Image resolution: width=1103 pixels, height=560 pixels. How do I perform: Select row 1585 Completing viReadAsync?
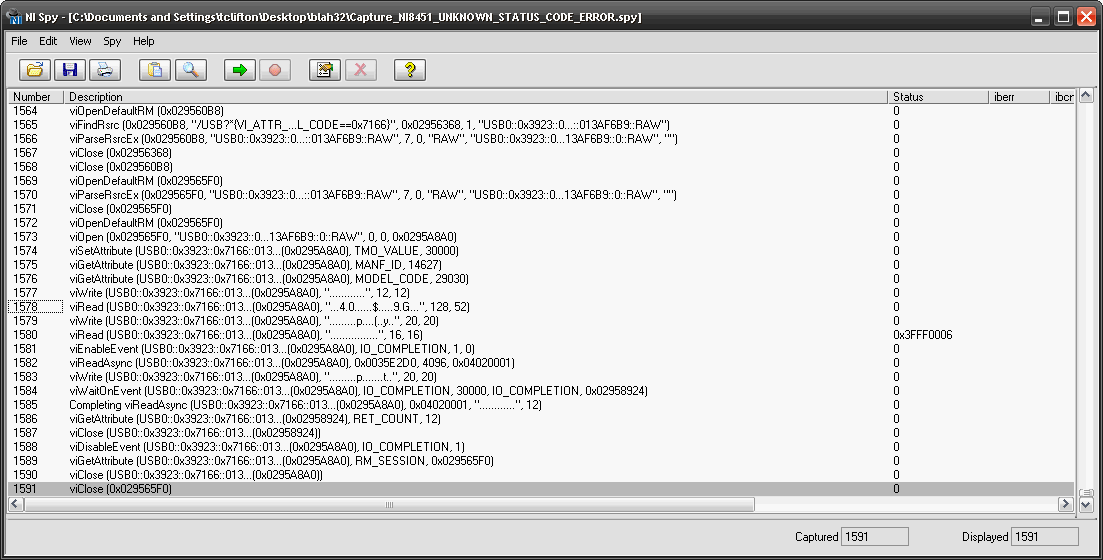click(541, 405)
